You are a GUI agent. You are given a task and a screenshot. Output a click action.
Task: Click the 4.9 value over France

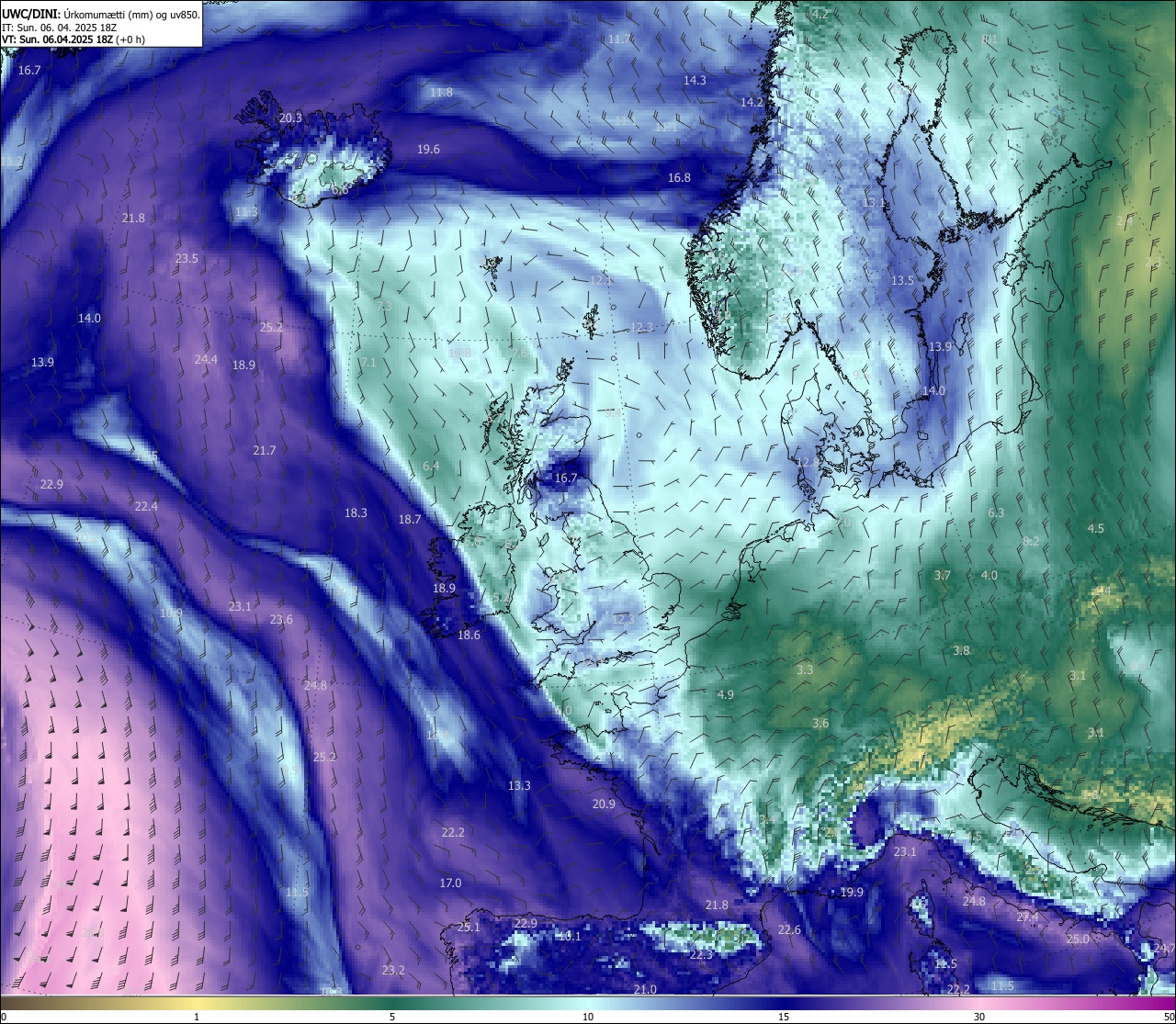click(x=725, y=694)
